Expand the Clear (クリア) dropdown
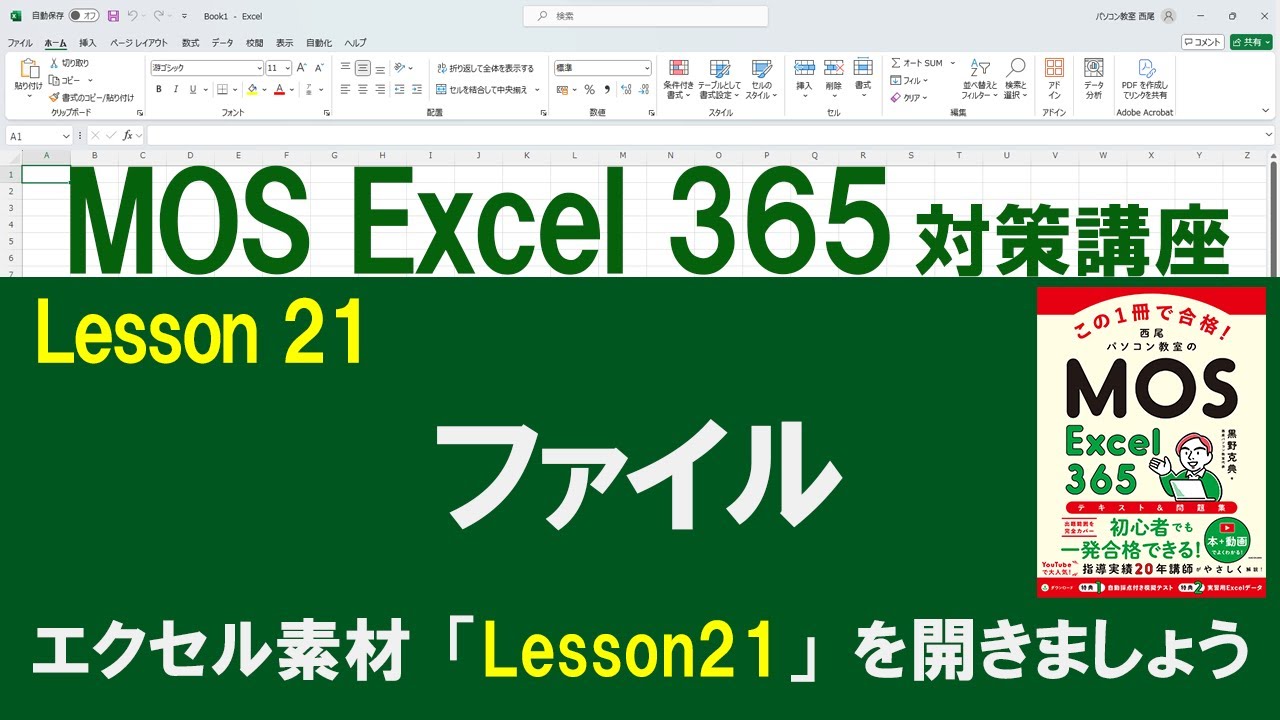 (x=926, y=97)
